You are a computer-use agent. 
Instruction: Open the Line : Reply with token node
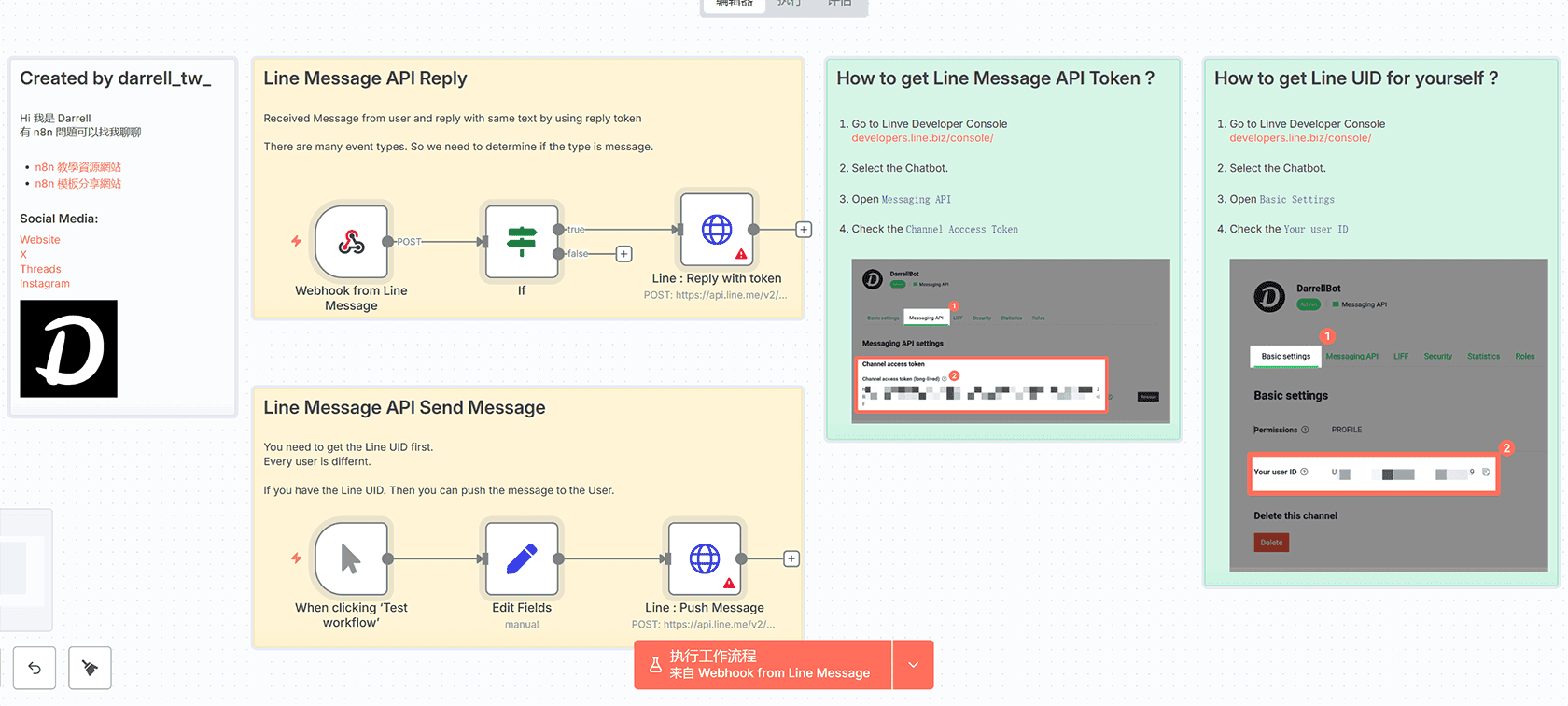717,230
